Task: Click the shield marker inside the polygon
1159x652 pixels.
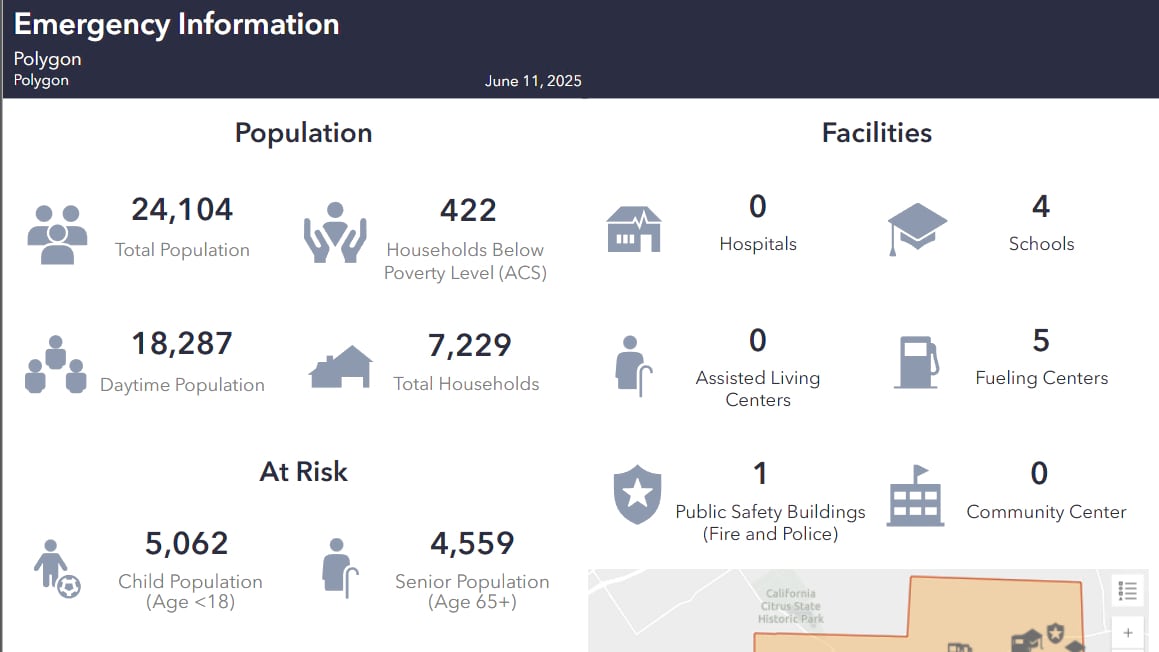Action: [x=1056, y=633]
